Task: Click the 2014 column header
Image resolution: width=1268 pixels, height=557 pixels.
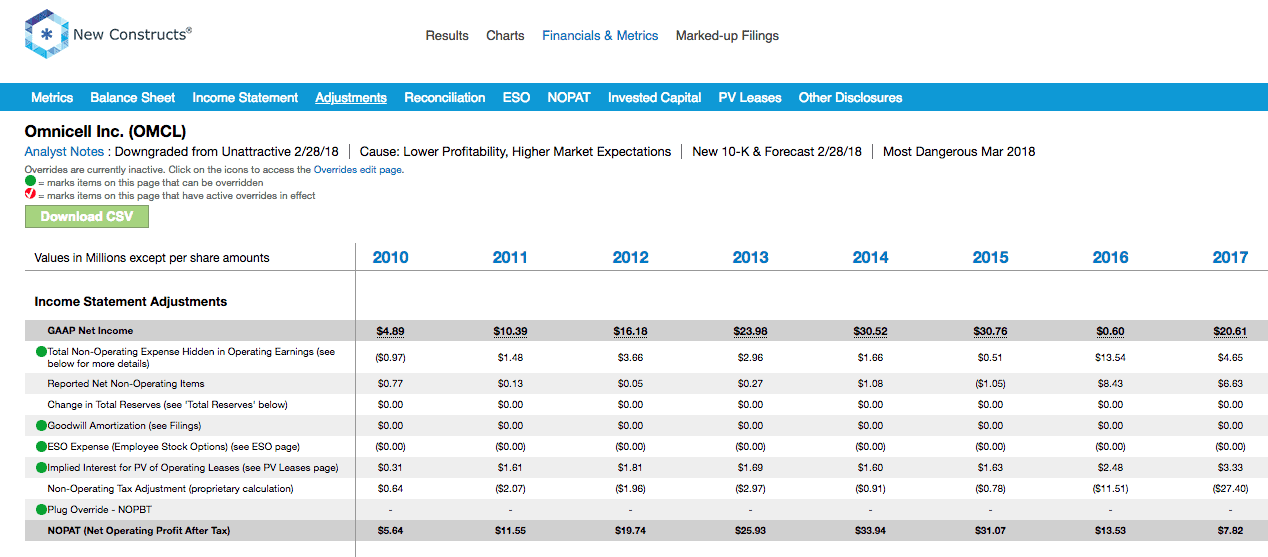Action: (870, 257)
